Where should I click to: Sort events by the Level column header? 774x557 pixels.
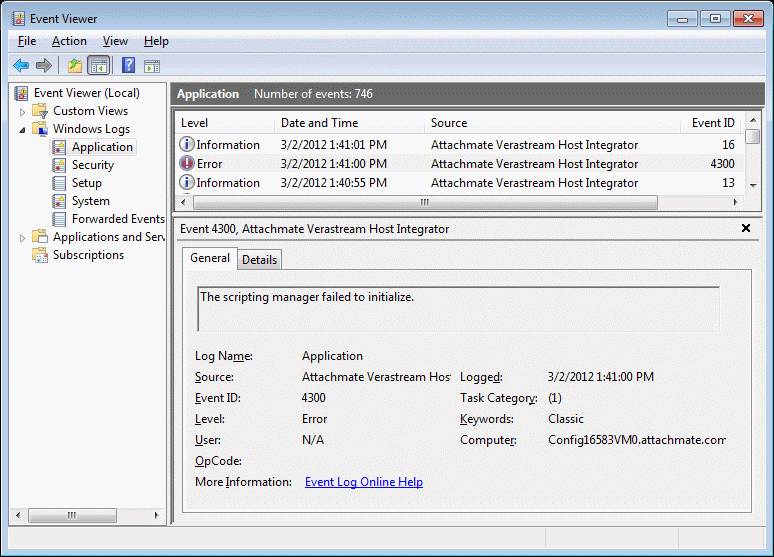click(225, 123)
